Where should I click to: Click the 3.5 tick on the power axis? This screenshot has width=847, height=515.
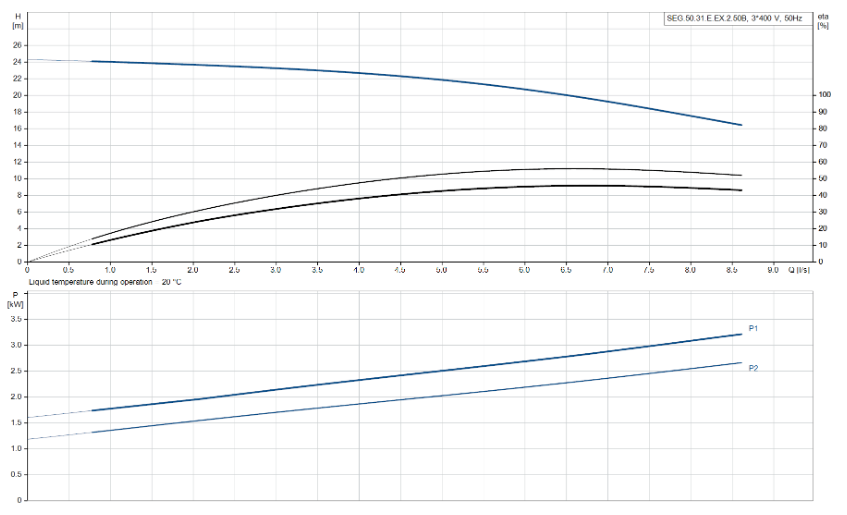pos(16,319)
